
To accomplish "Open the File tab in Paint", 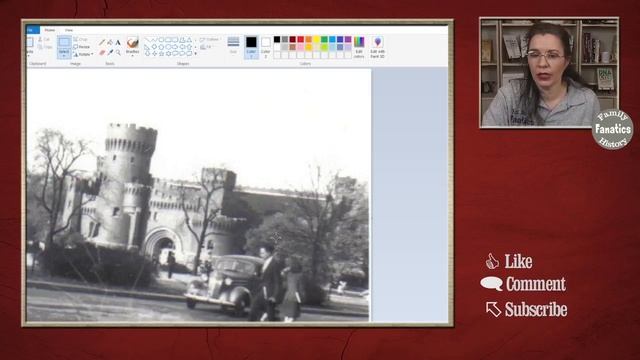I will coord(33,30).
